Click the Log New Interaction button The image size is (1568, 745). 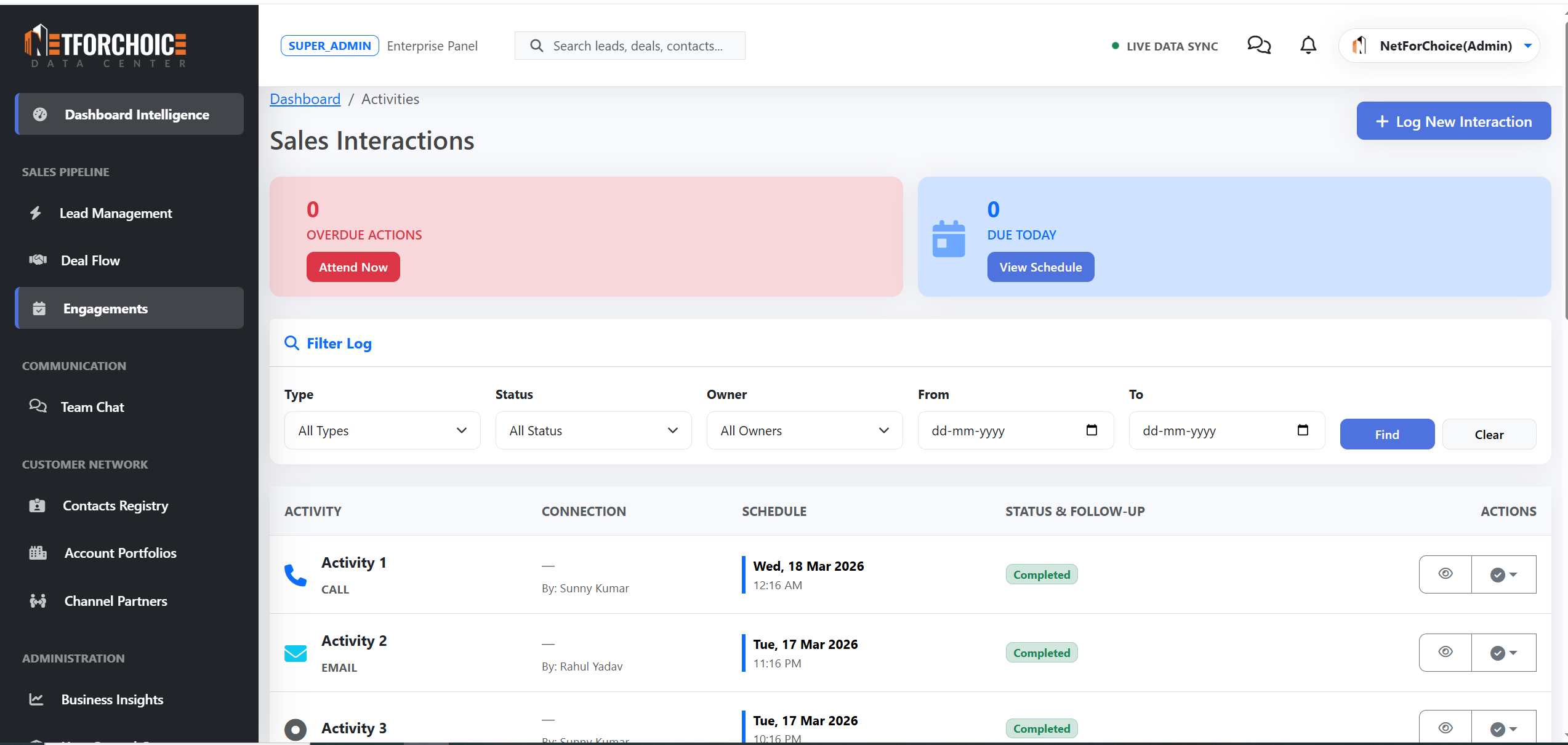click(x=1453, y=121)
